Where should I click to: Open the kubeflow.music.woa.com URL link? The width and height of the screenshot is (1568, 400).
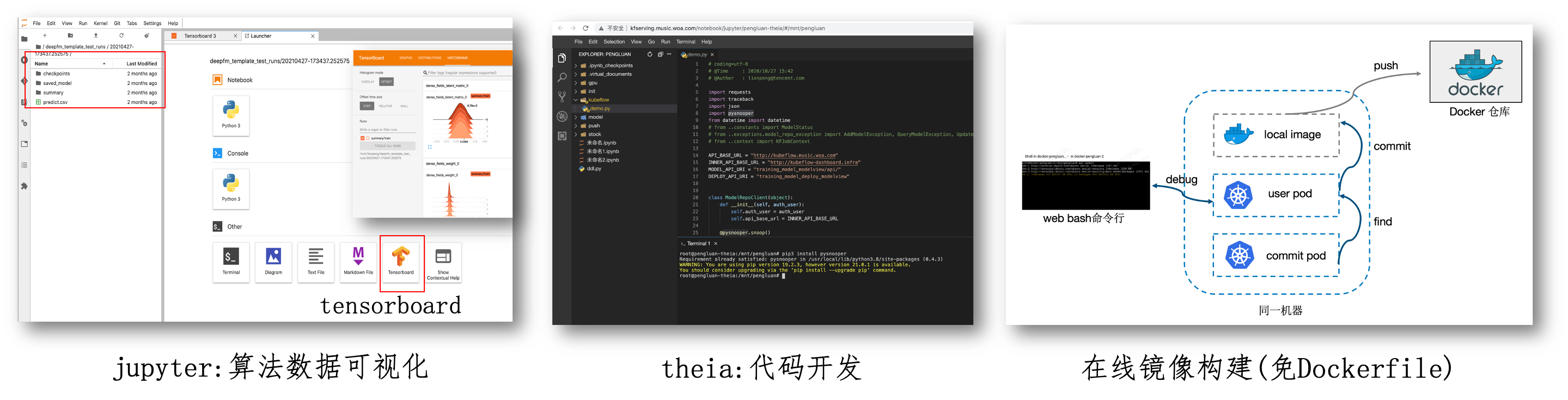point(795,156)
